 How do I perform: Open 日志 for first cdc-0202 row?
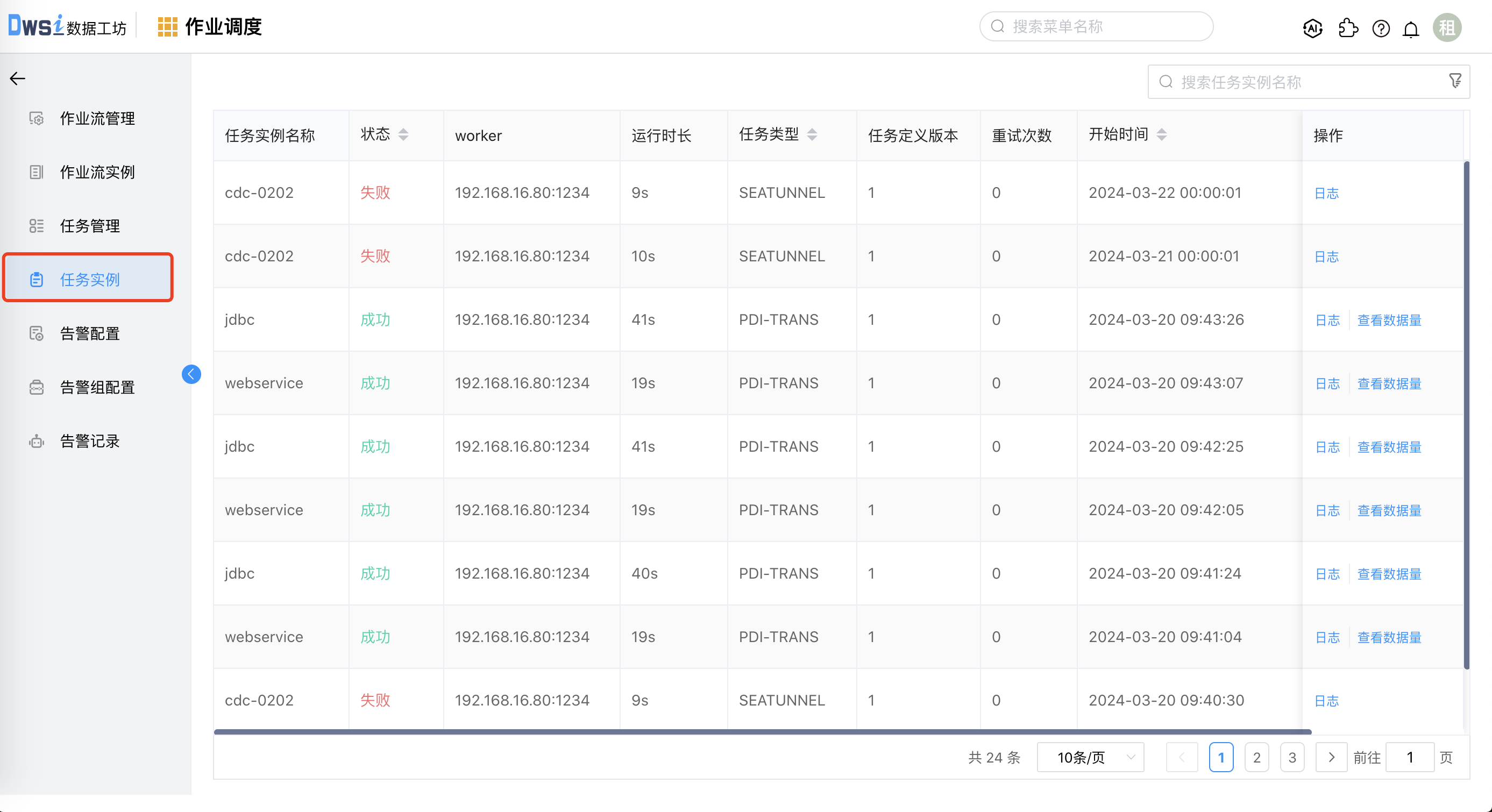click(1326, 193)
